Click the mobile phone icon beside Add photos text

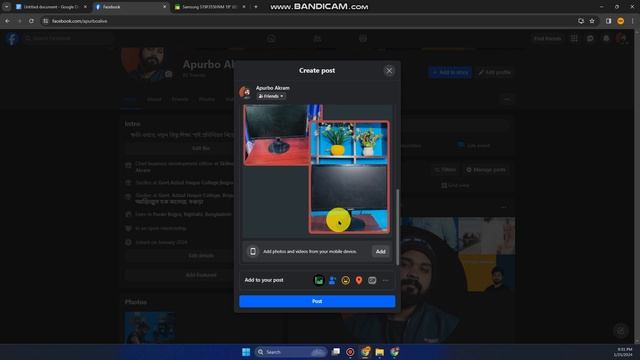click(253, 251)
